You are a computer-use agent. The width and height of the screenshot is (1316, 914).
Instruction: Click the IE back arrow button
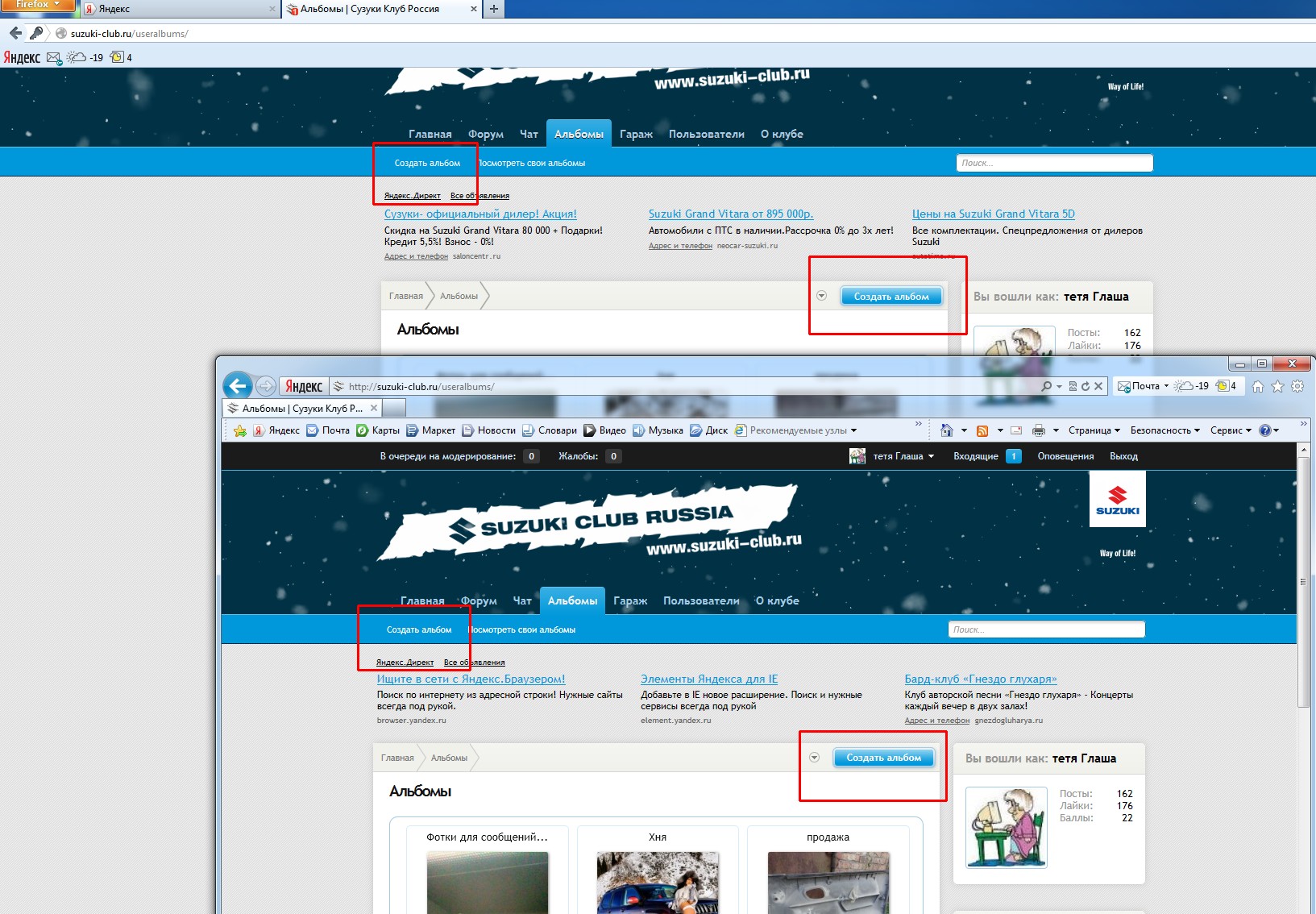[x=237, y=386]
